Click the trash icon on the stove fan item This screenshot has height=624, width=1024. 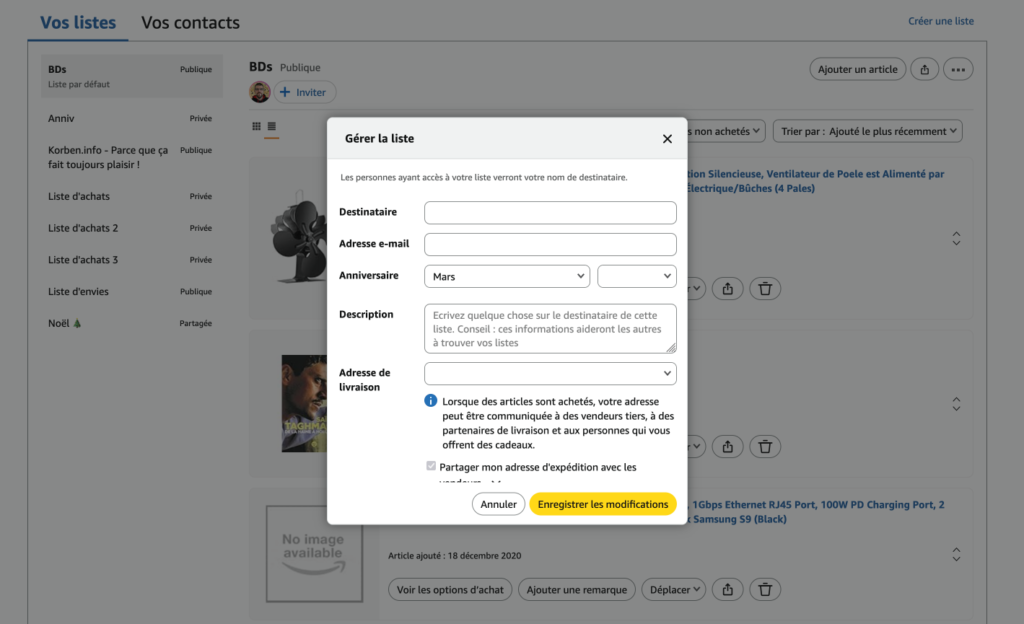(x=765, y=288)
